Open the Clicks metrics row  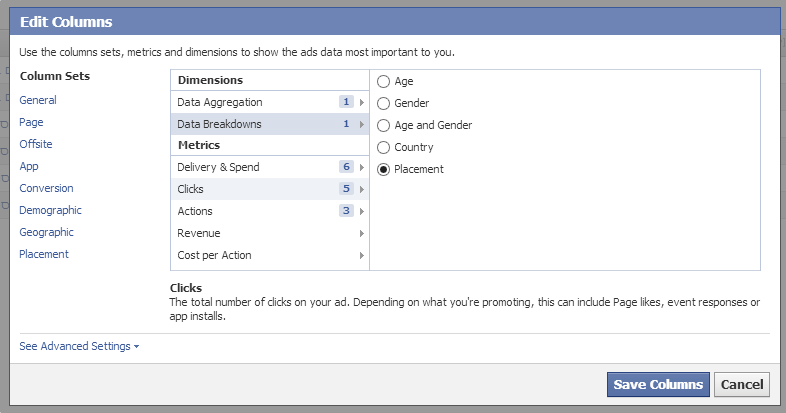pyautogui.click(x=270, y=189)
